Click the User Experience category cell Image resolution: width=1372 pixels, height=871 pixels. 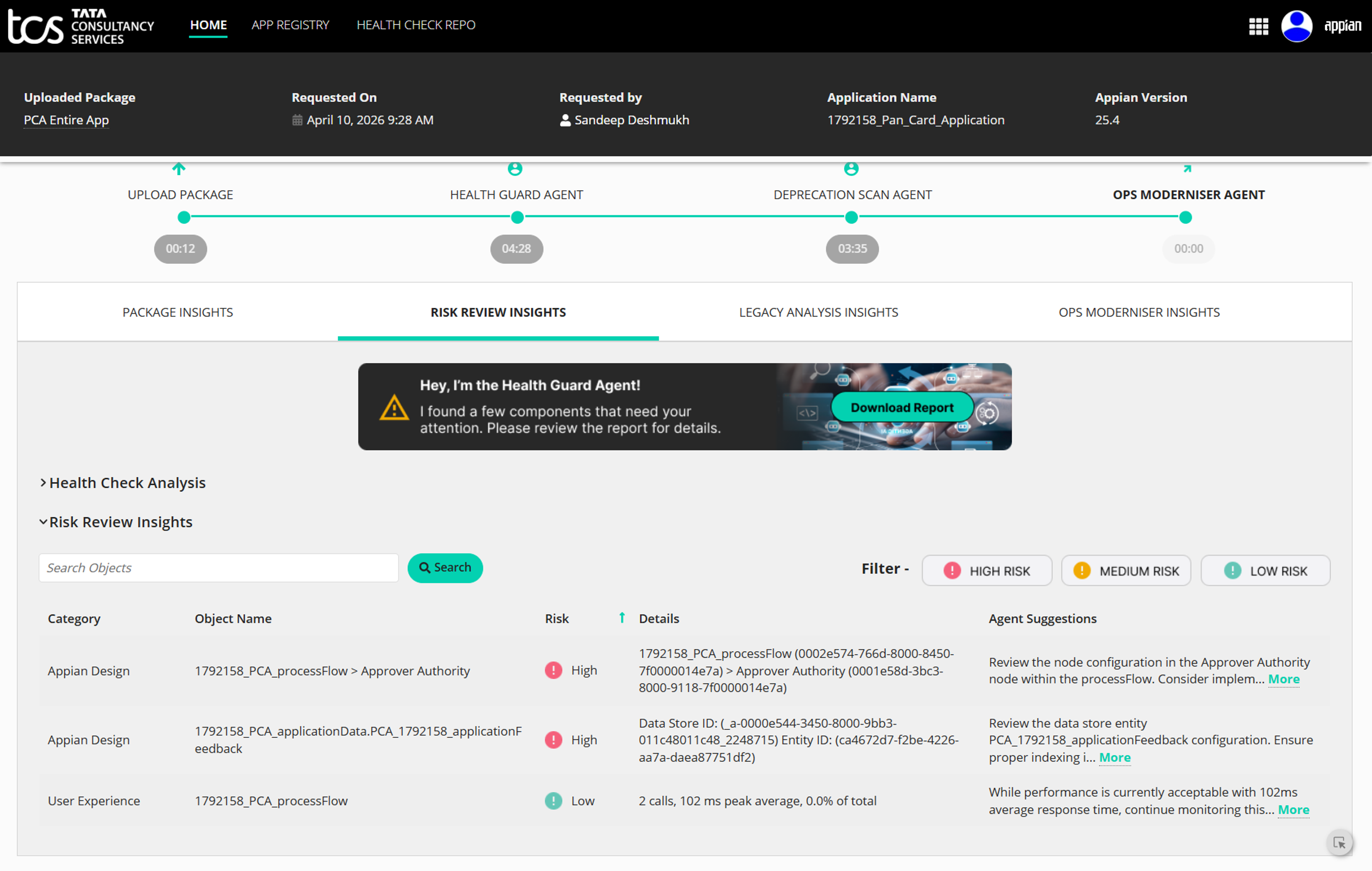(x=94, y=801)
